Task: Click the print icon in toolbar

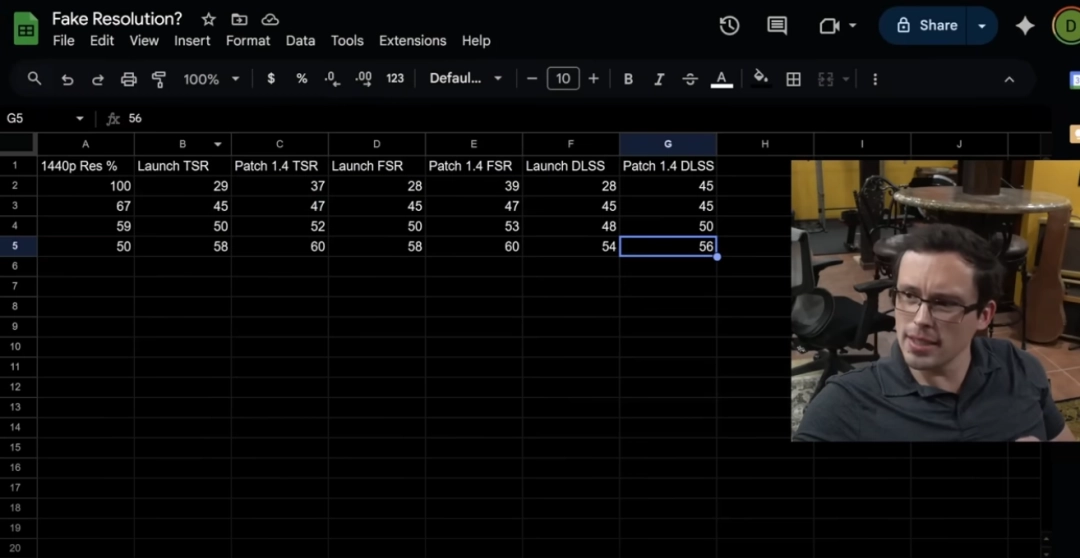Action: coord(128,79)
